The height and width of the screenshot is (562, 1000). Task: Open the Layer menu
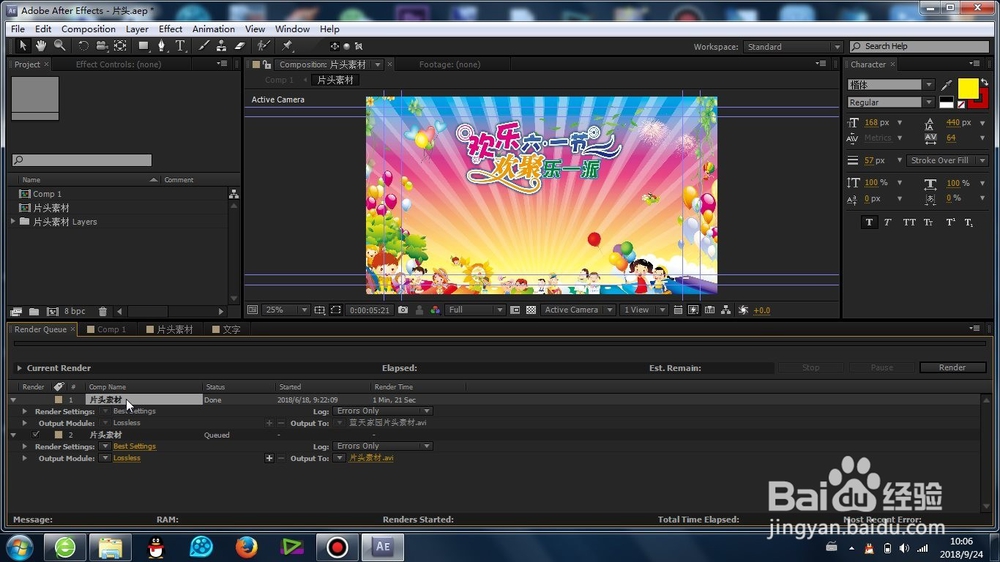coord(136,29)
